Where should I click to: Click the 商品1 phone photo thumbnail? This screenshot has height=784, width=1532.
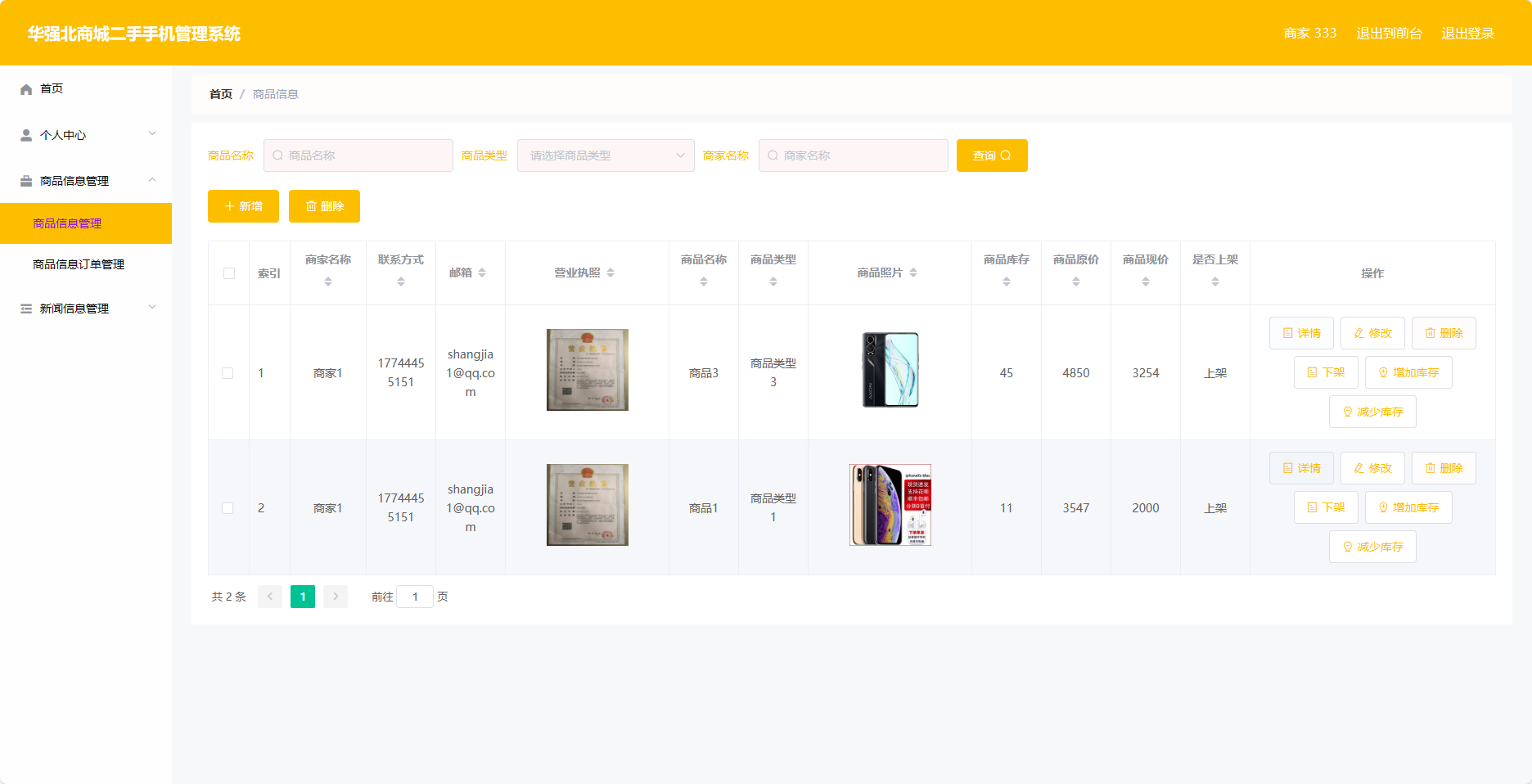click(x=890, y=505)
